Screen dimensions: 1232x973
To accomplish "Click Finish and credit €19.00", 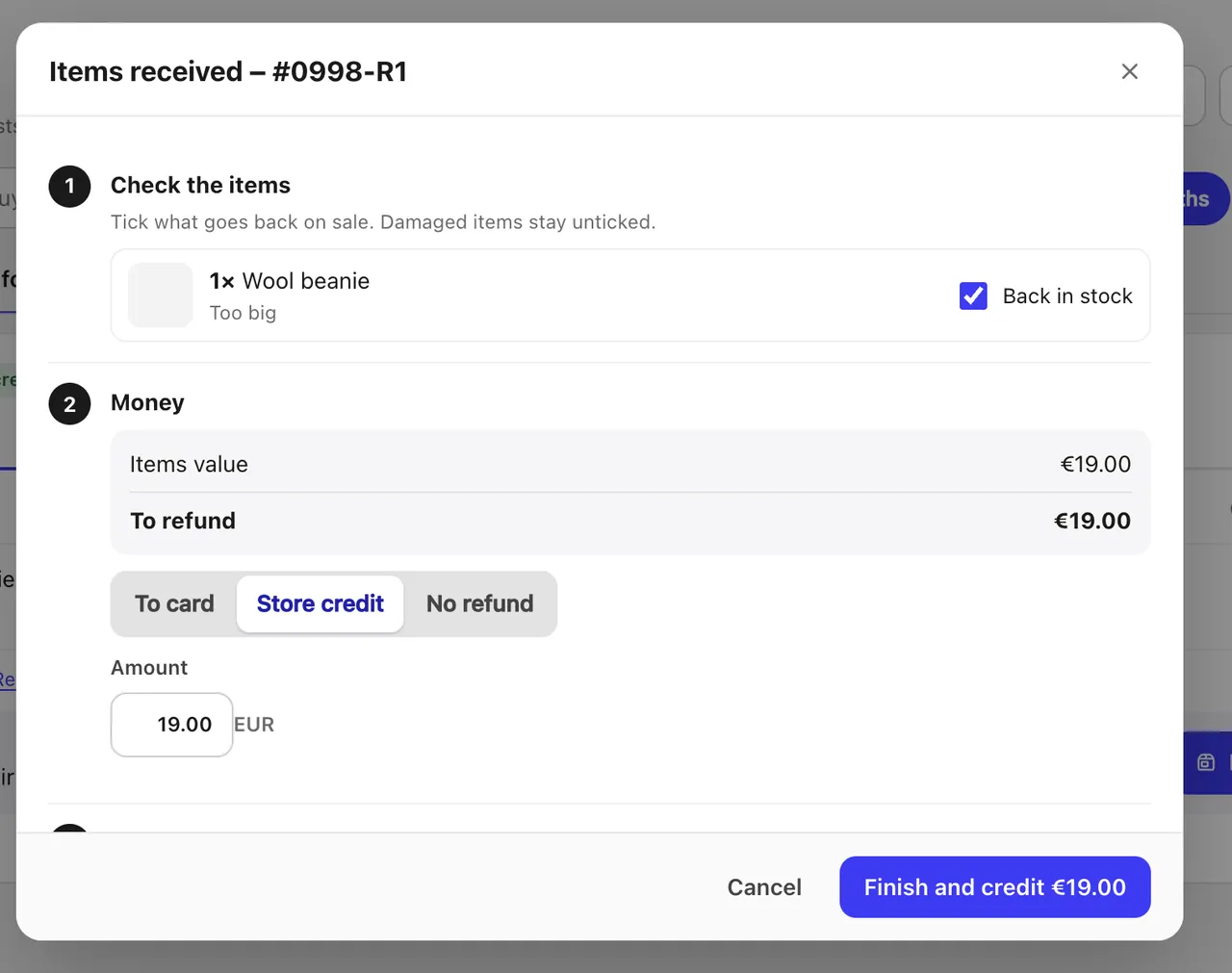I will pos(995,887).
